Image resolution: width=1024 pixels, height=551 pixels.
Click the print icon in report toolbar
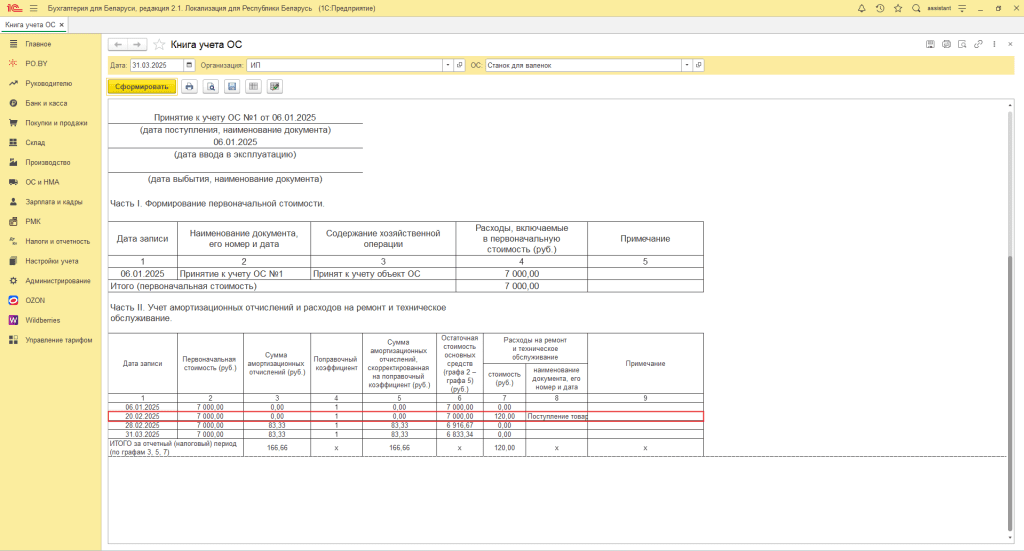(x=189, y=87)
